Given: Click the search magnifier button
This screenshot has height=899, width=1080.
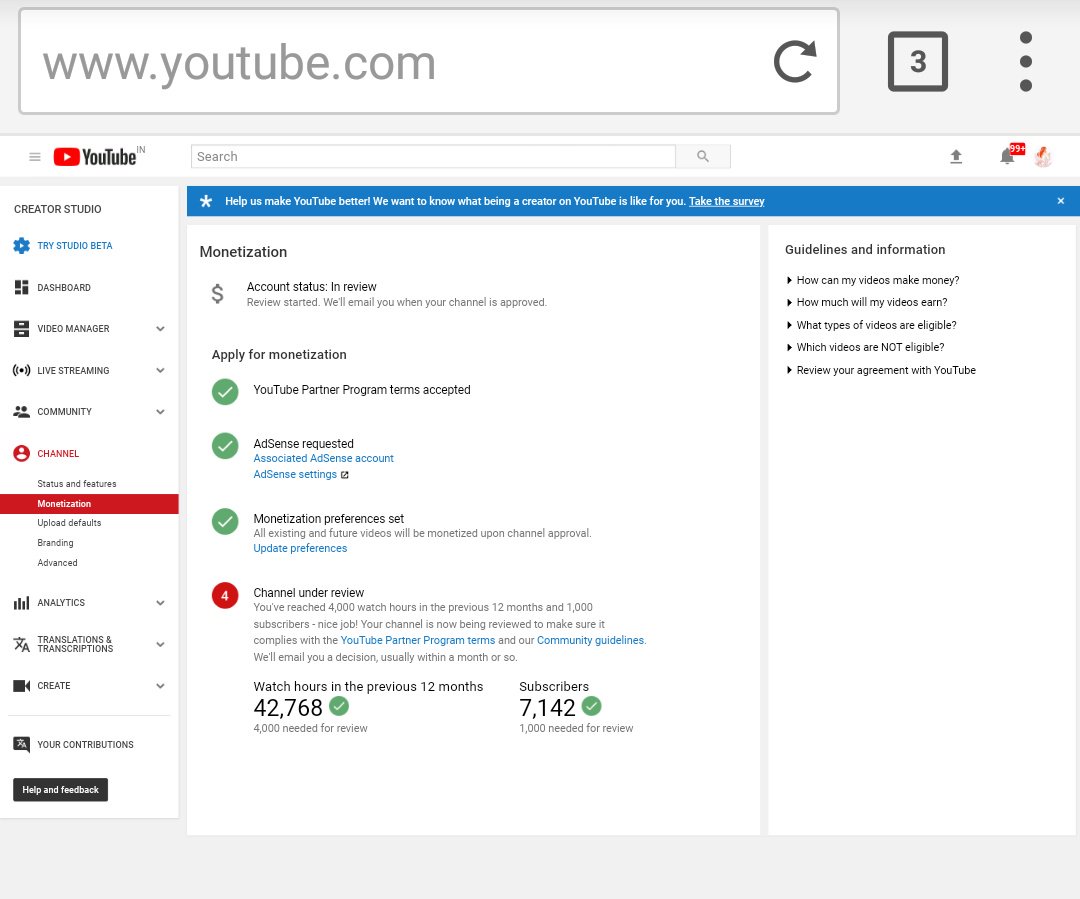Looking at the screenshot, I should [703, 156].
